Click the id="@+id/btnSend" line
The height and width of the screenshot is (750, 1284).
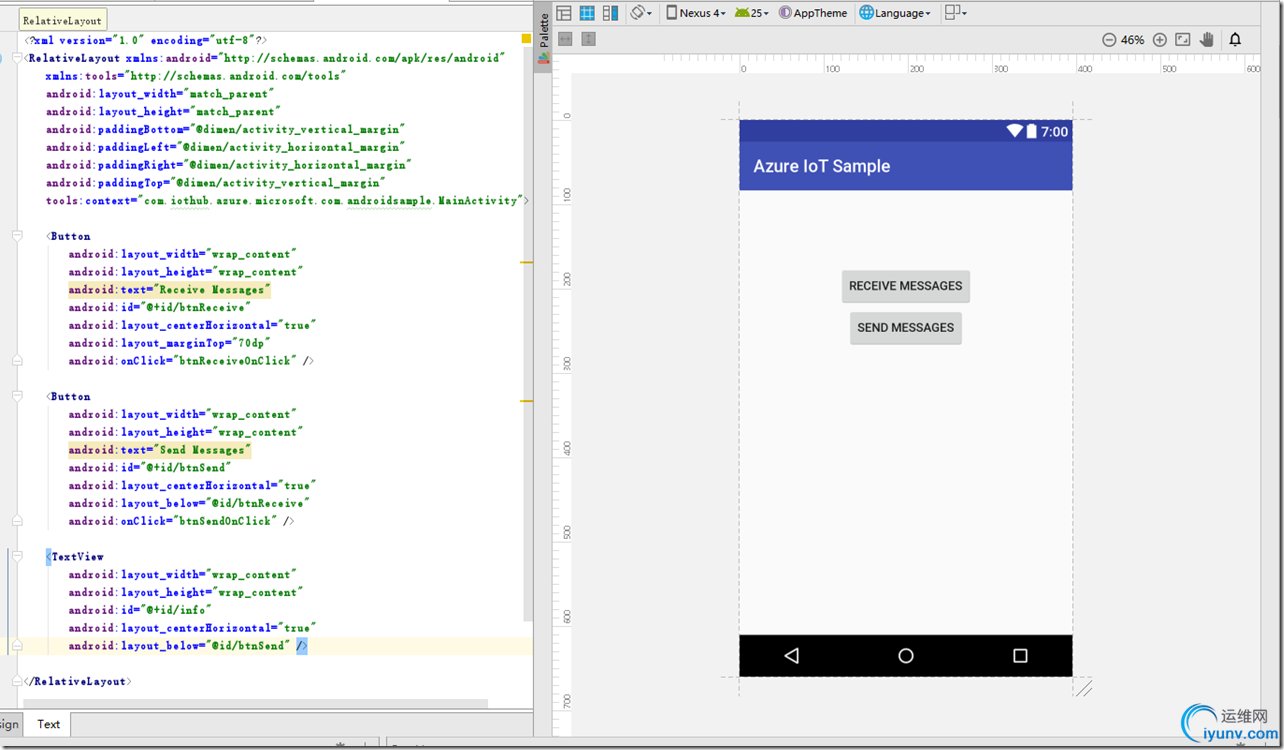pos(150,468)
